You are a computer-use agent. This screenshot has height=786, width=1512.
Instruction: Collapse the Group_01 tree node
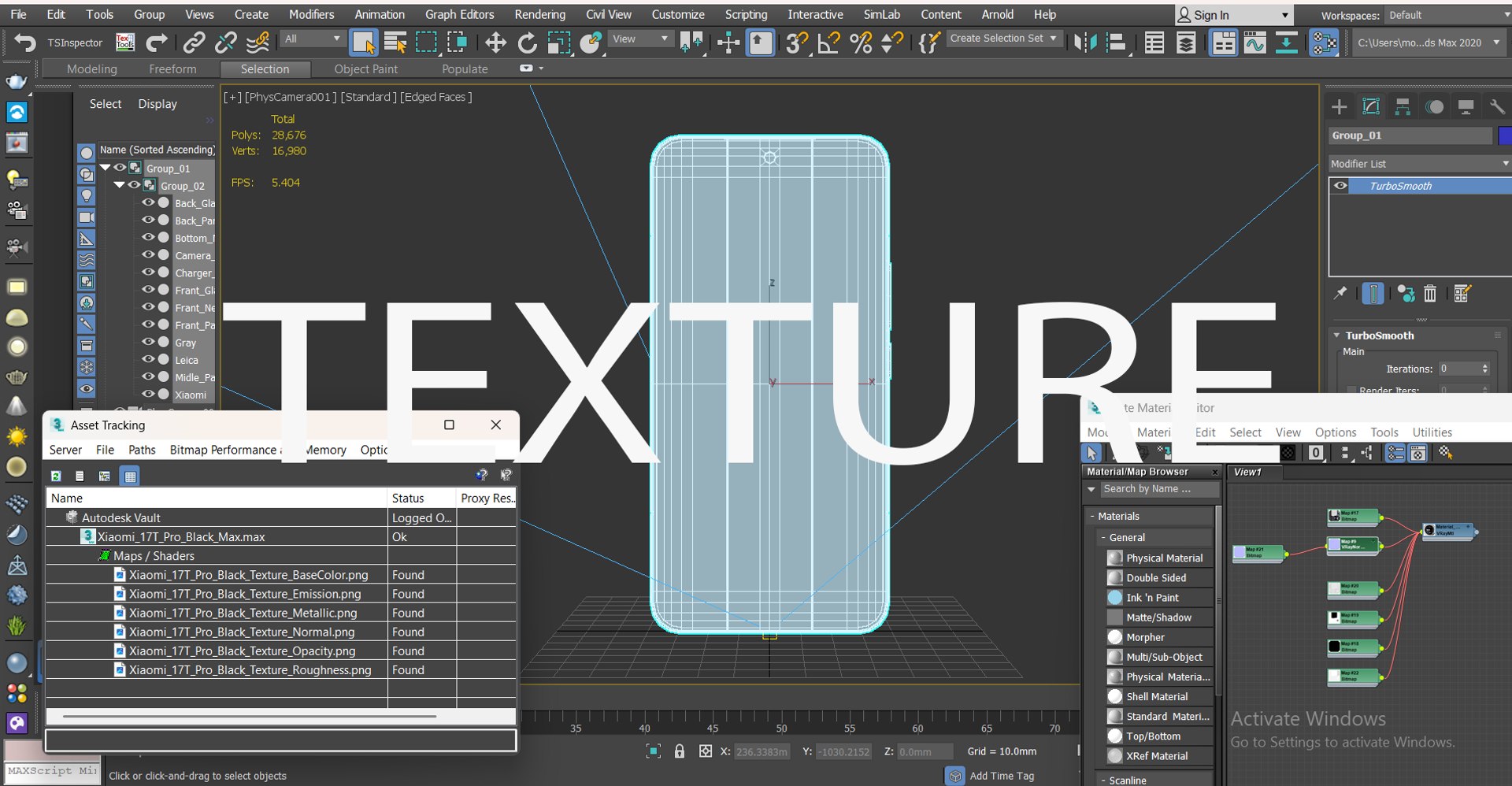pos(105,168)
